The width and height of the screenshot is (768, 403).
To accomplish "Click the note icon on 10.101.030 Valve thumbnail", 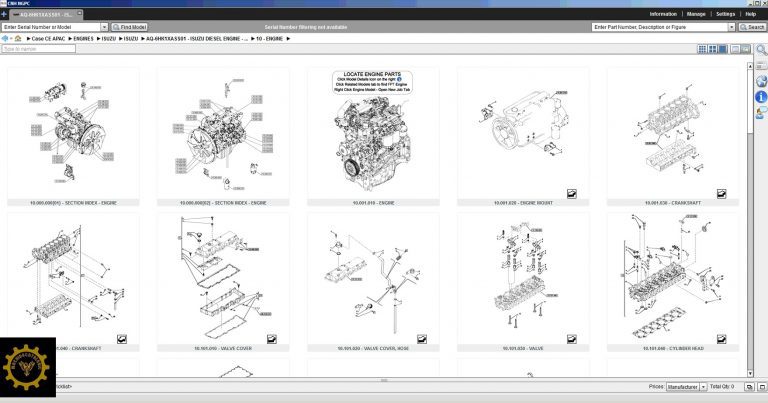I will [572, 339].
